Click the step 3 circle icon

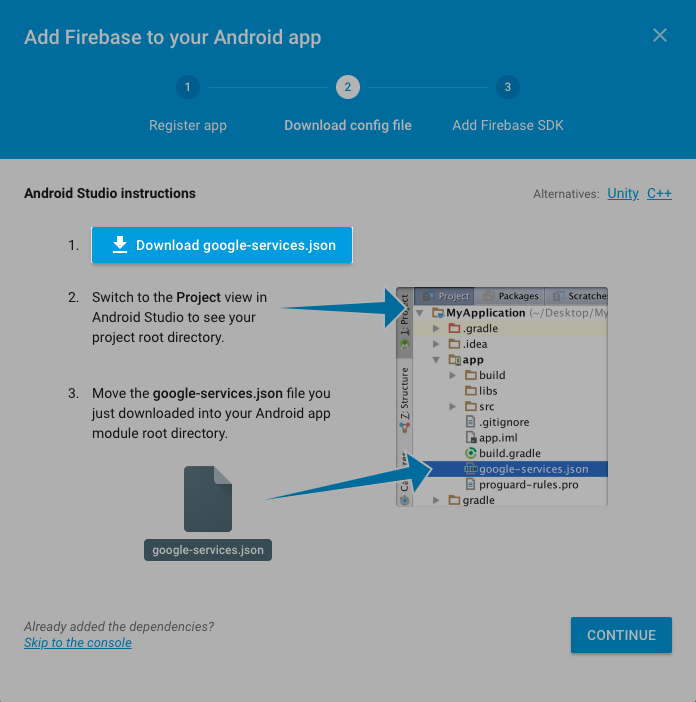tap(508, 87)
